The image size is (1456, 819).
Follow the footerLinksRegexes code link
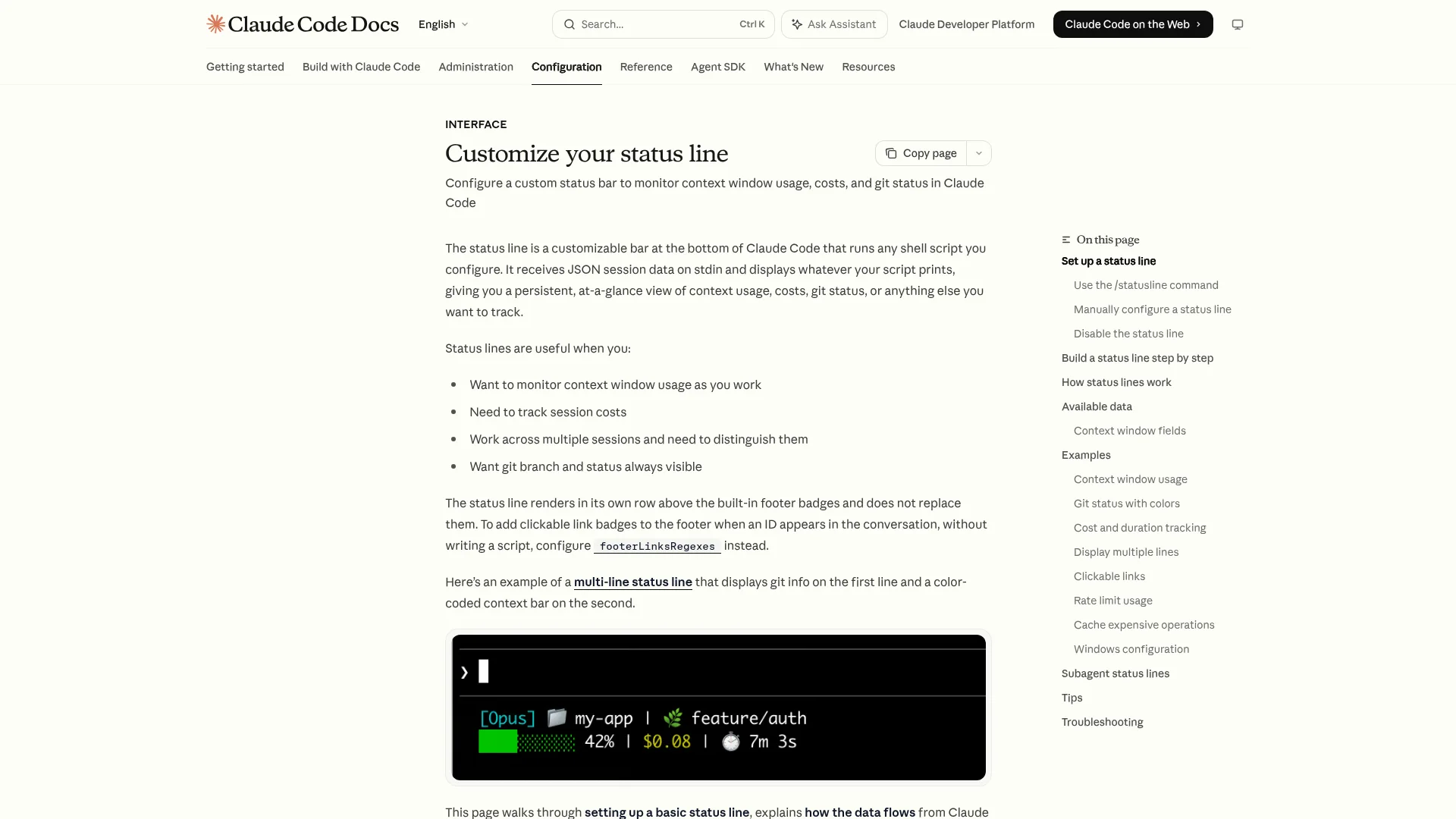(657, 546)
